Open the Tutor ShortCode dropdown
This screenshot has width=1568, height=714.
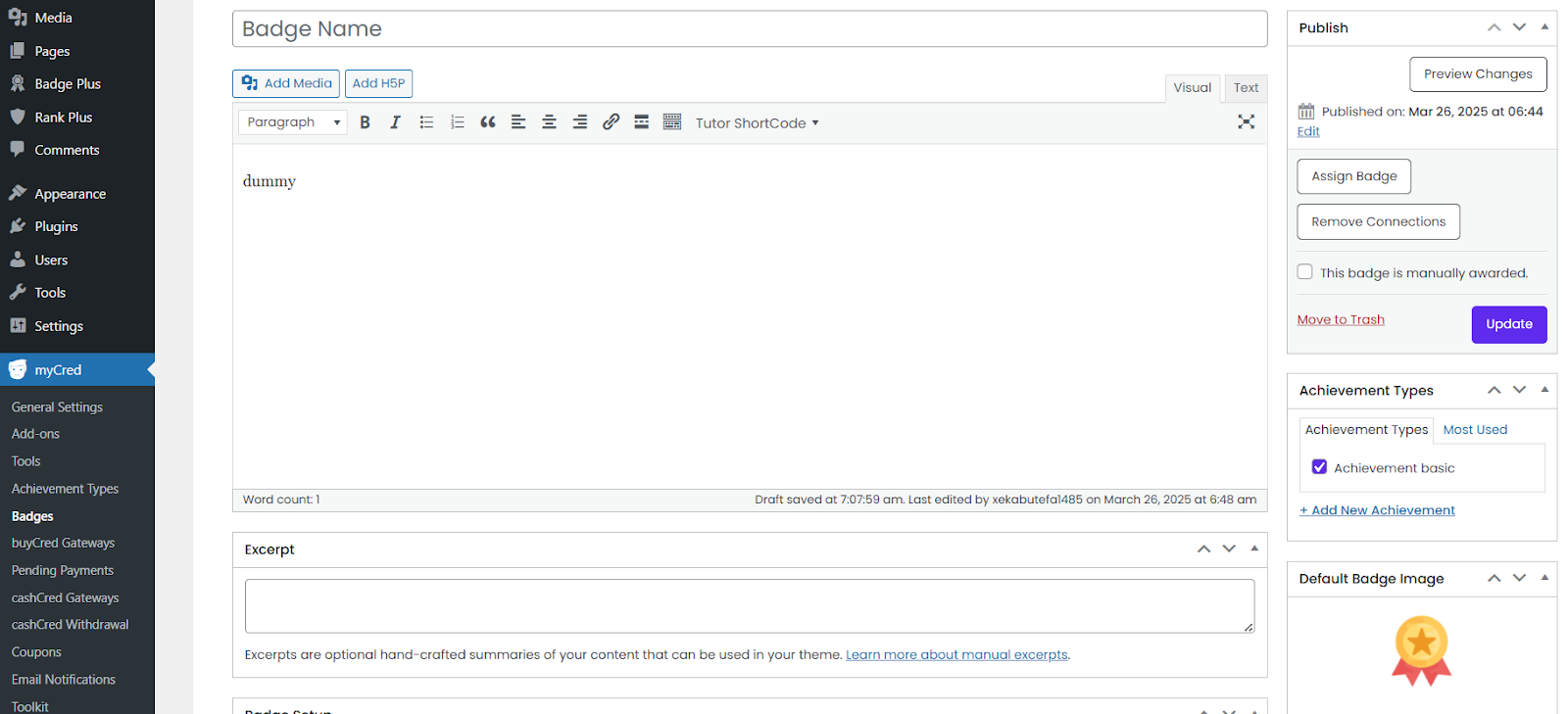757,123
